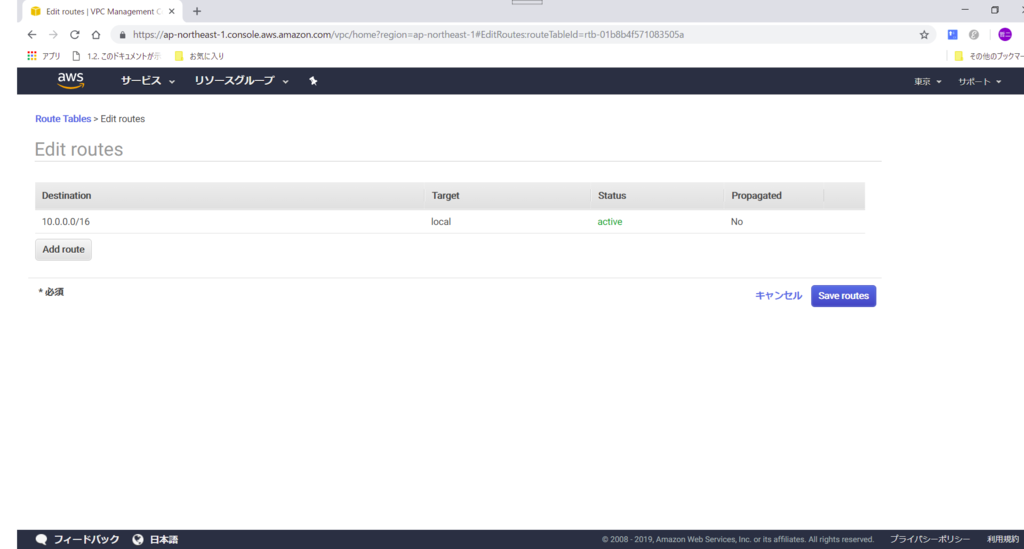Open browser home page icon
This screenshot has width=1024, height=549.
96,35
